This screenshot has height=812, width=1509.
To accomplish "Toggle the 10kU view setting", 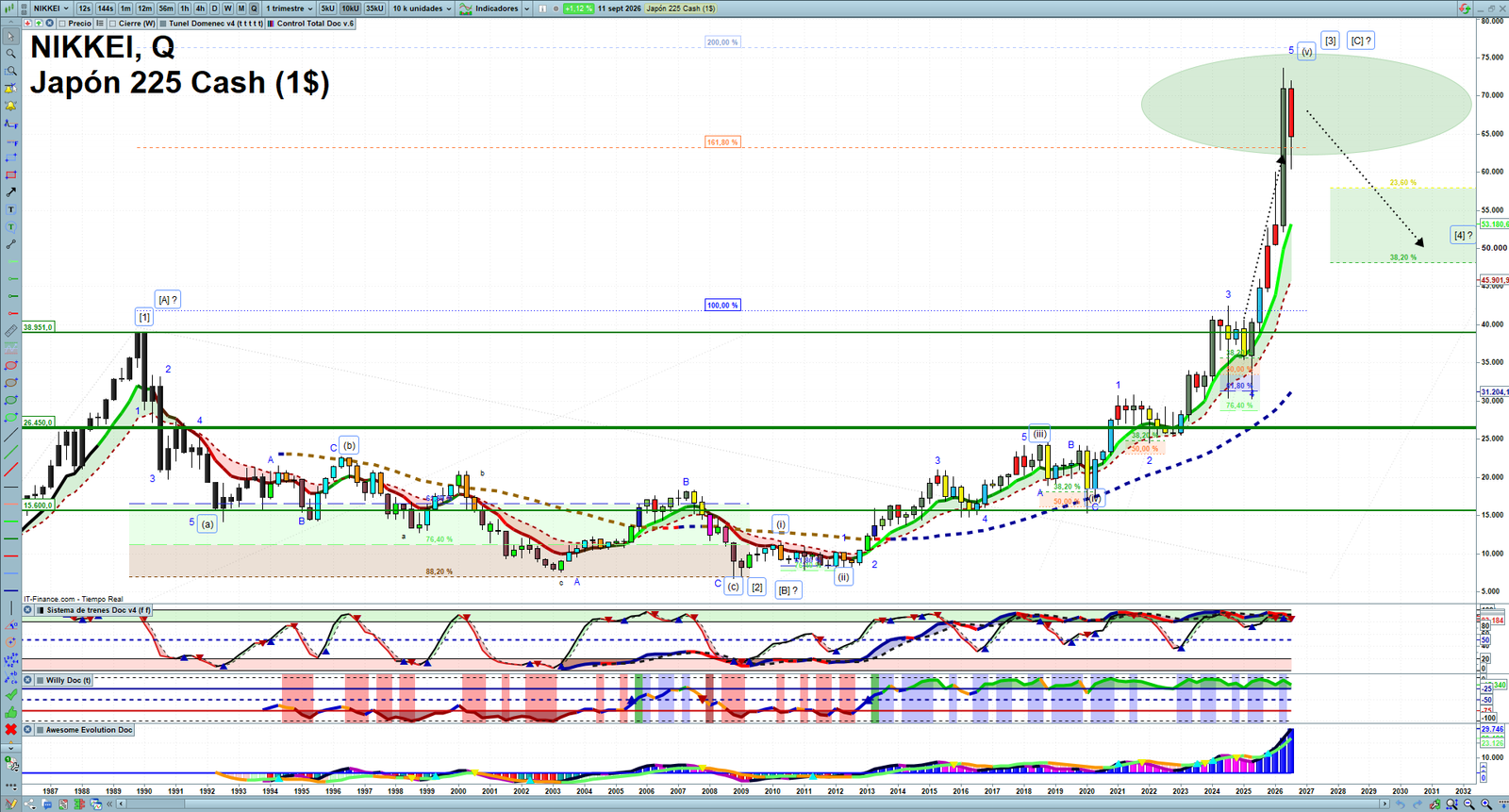I will (350, 8).
